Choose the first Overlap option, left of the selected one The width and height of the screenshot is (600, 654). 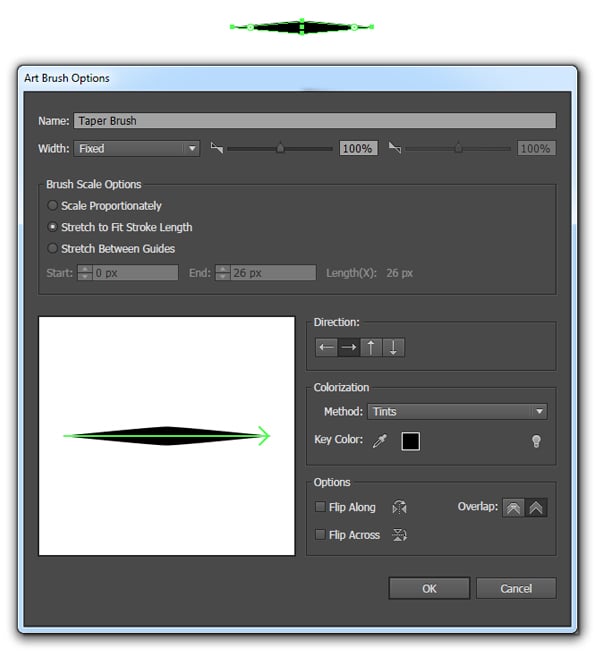(514, 508)
